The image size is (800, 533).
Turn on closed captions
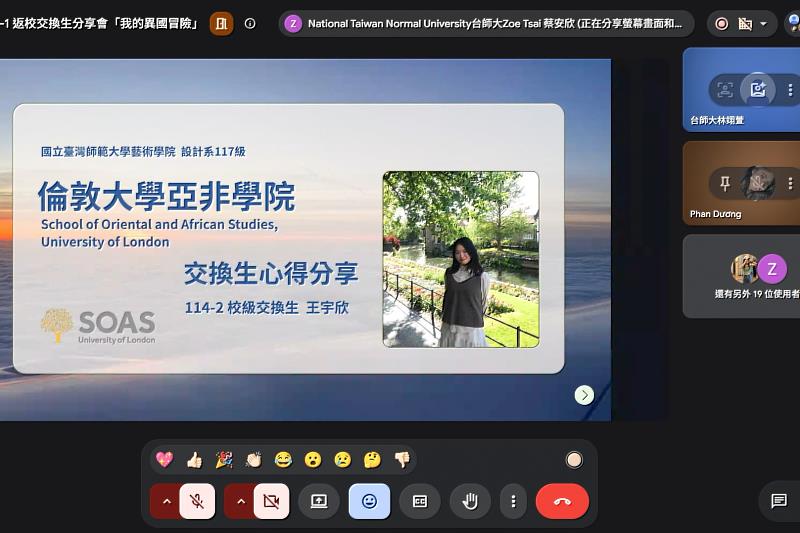pyautogui.click(x=420, y=501)
